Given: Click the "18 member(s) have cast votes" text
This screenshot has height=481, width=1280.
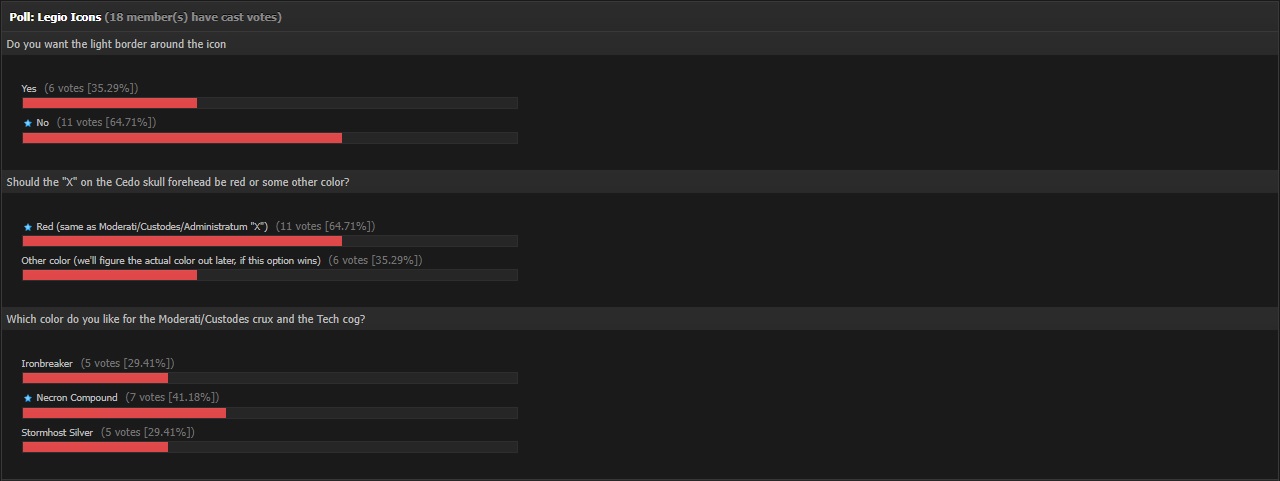Looking at the screenshot, I should (x=193, y=17).
